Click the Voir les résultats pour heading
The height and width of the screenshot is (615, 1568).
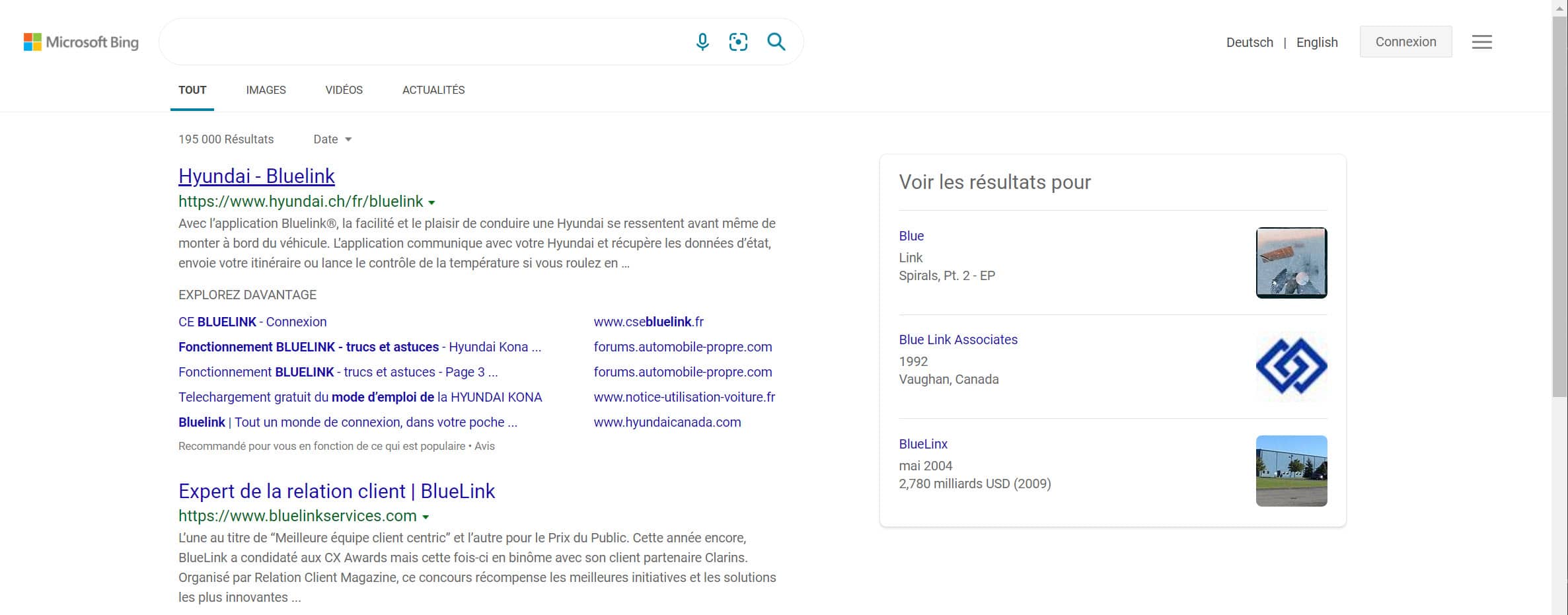pyautogui.click(x=994, y=182)
